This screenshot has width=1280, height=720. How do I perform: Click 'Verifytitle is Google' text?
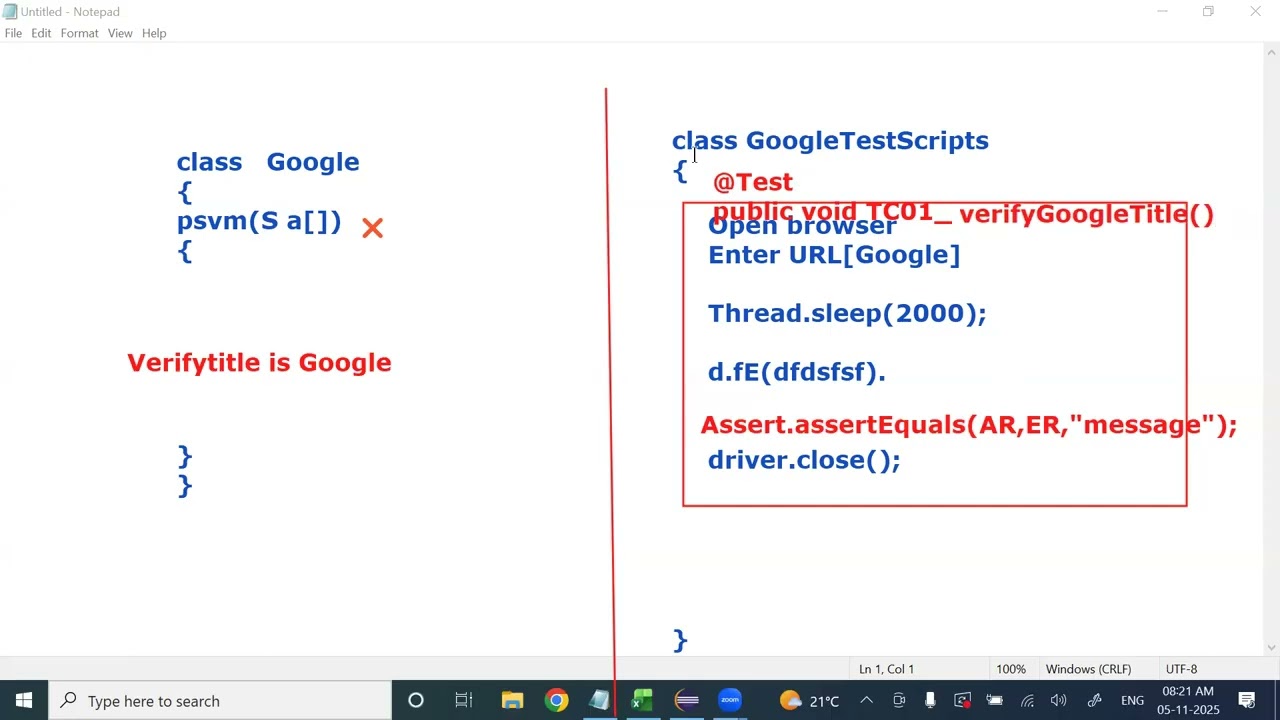coord(259,363)
